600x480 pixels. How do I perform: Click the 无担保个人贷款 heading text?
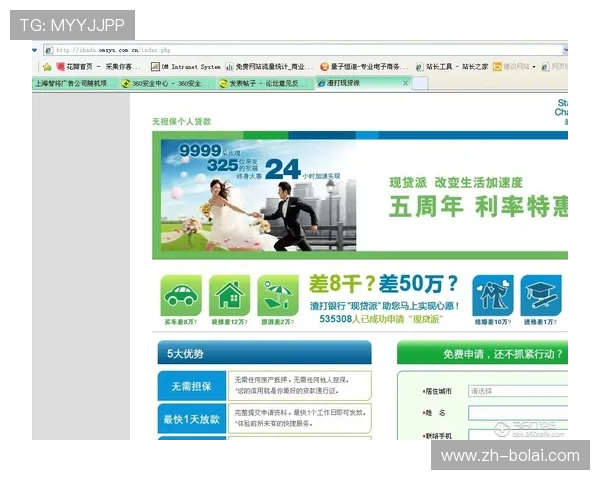182,122
